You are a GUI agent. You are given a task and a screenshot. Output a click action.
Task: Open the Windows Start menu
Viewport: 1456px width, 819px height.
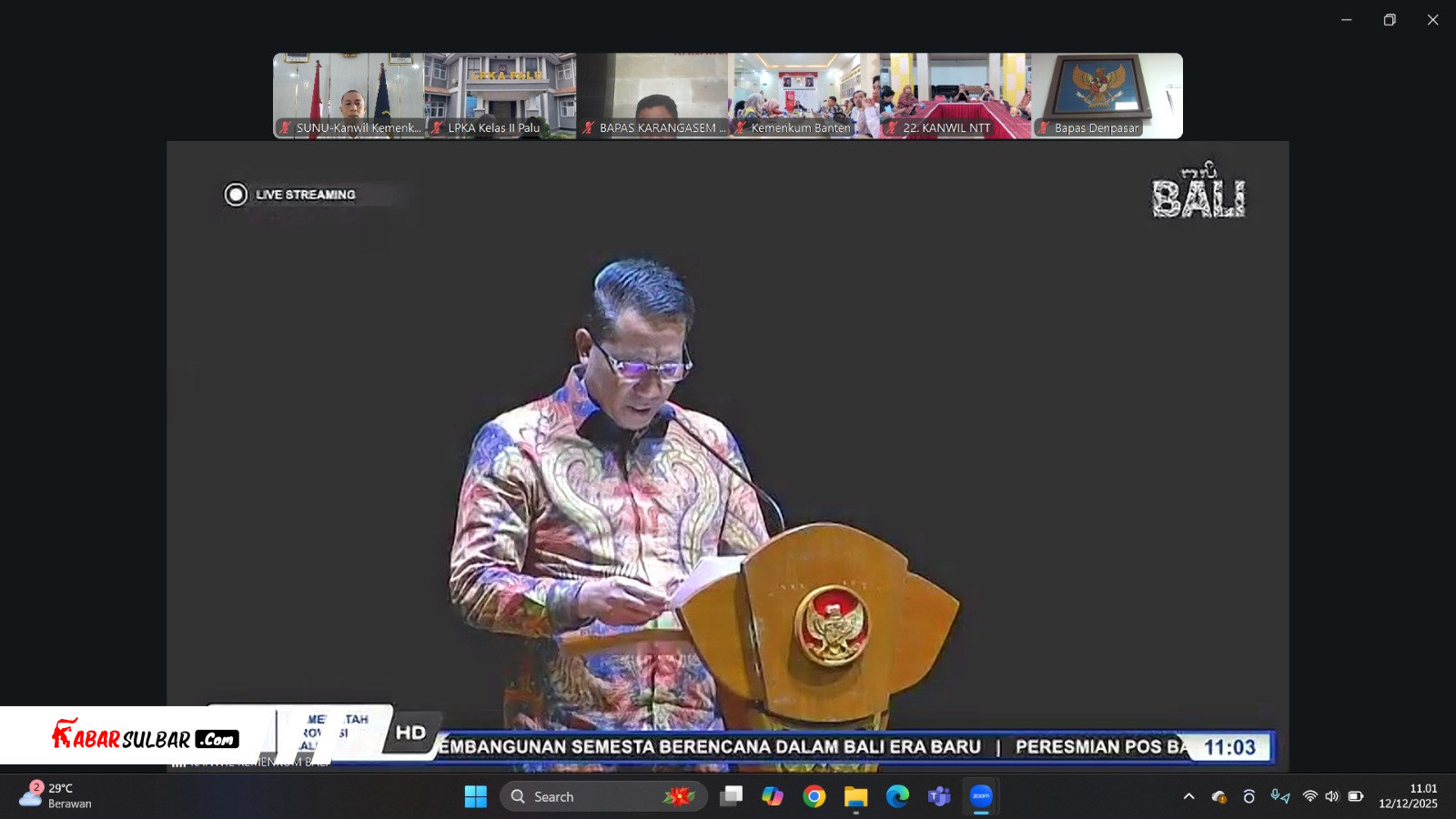[475, 796]
